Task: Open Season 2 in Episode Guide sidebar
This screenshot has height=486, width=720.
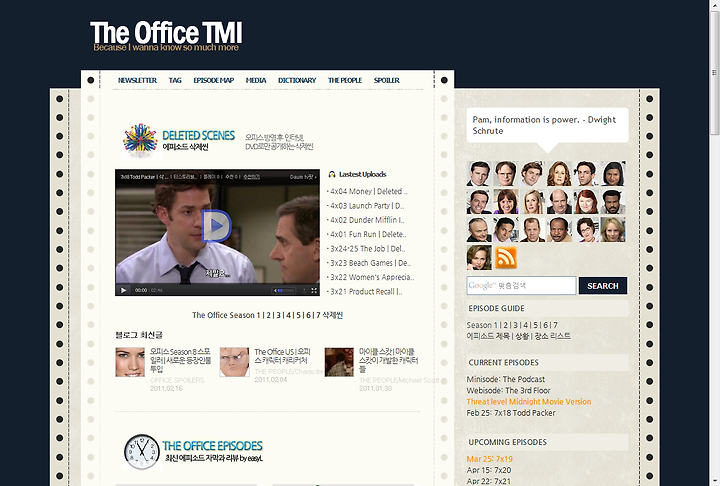Action: [x=506, y=325]
